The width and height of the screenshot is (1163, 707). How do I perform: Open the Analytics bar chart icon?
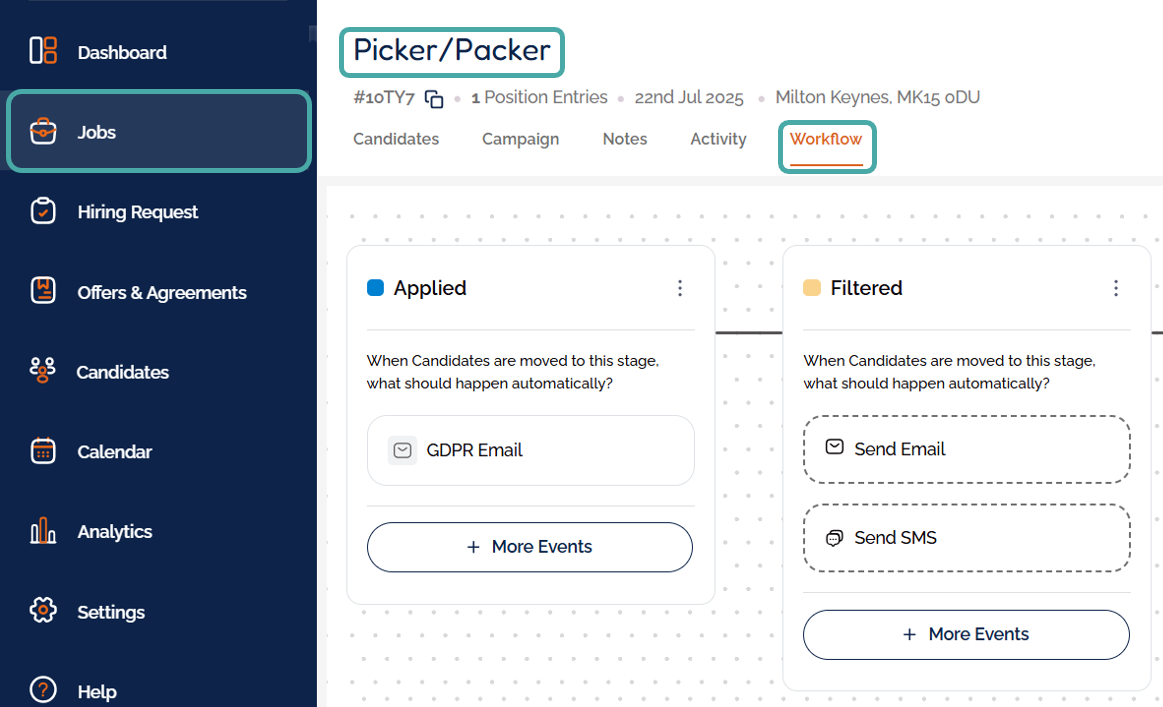click(x=43, y=531)
